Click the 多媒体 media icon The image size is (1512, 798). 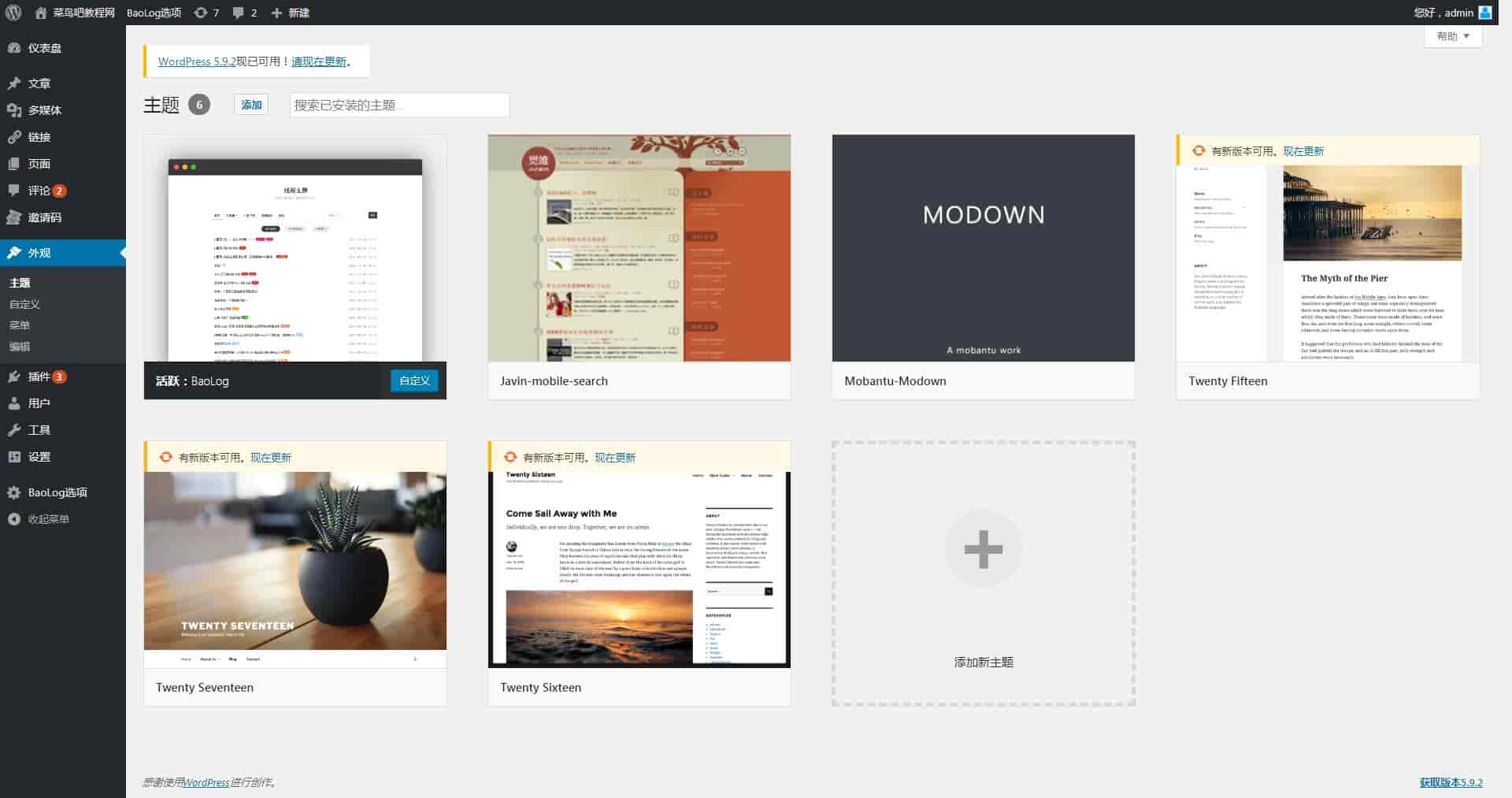[x=14, y=110]
